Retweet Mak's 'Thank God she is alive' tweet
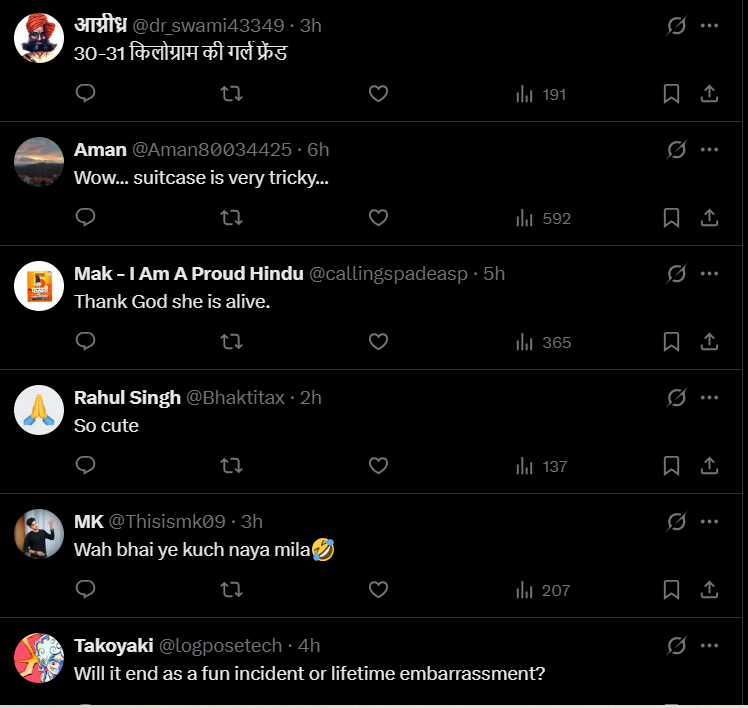The width and height of the screenshot is (748, 708). pyautogui.click(x=231, y=342)
